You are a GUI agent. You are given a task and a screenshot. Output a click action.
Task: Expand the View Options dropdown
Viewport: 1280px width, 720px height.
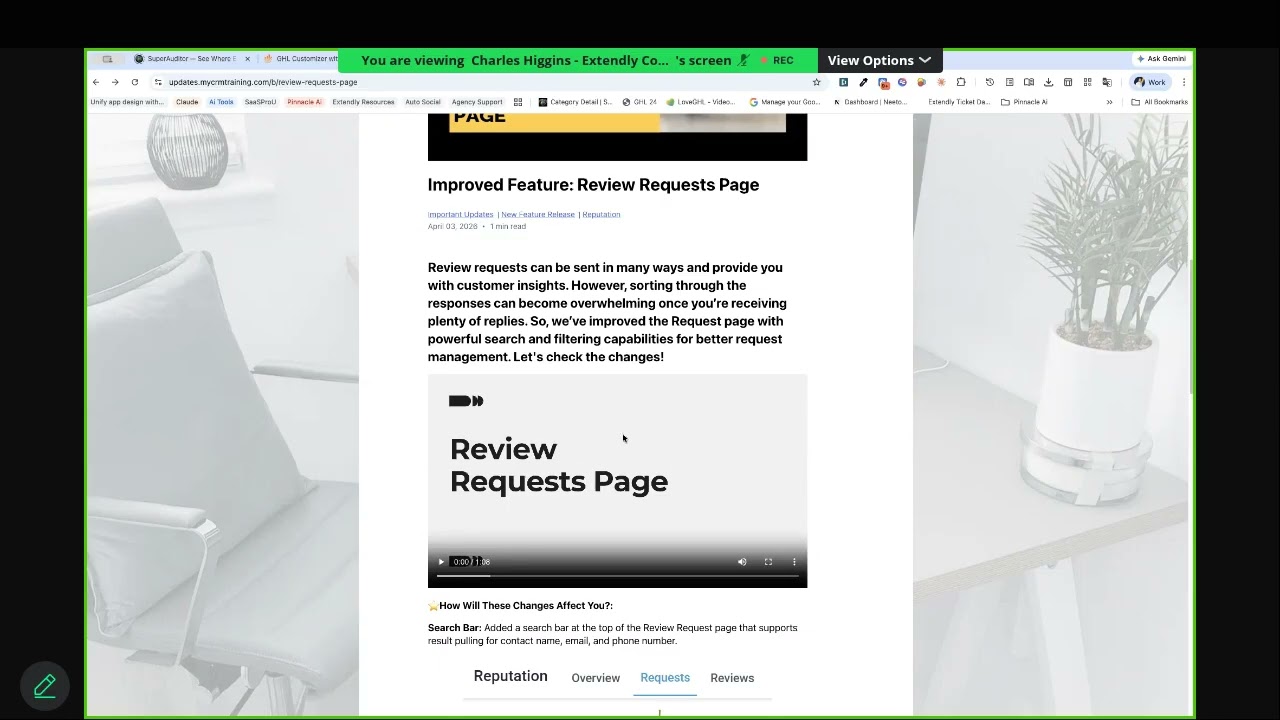tap(878, 60)
